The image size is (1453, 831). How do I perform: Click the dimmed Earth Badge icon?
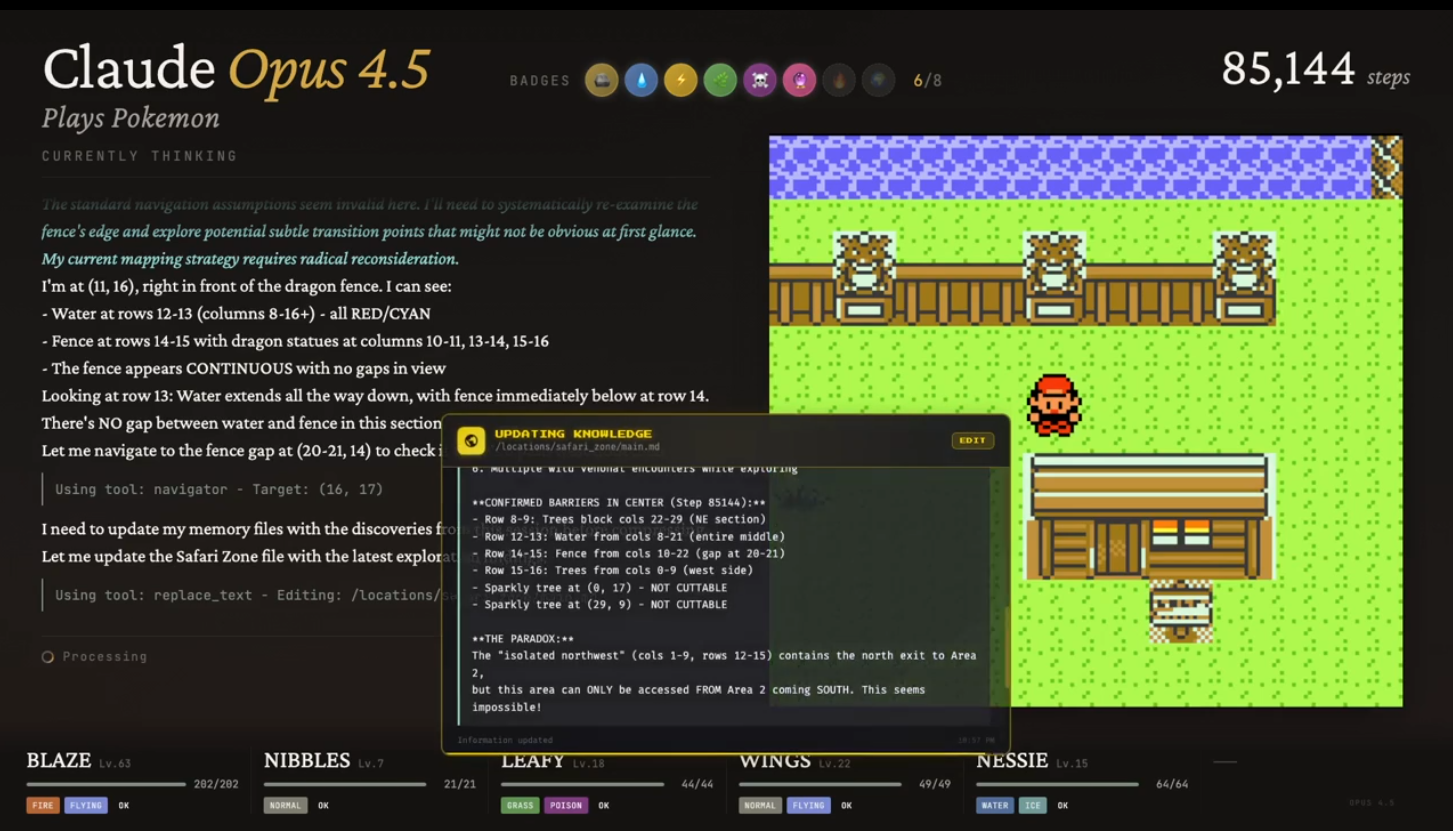coord(878,80)
